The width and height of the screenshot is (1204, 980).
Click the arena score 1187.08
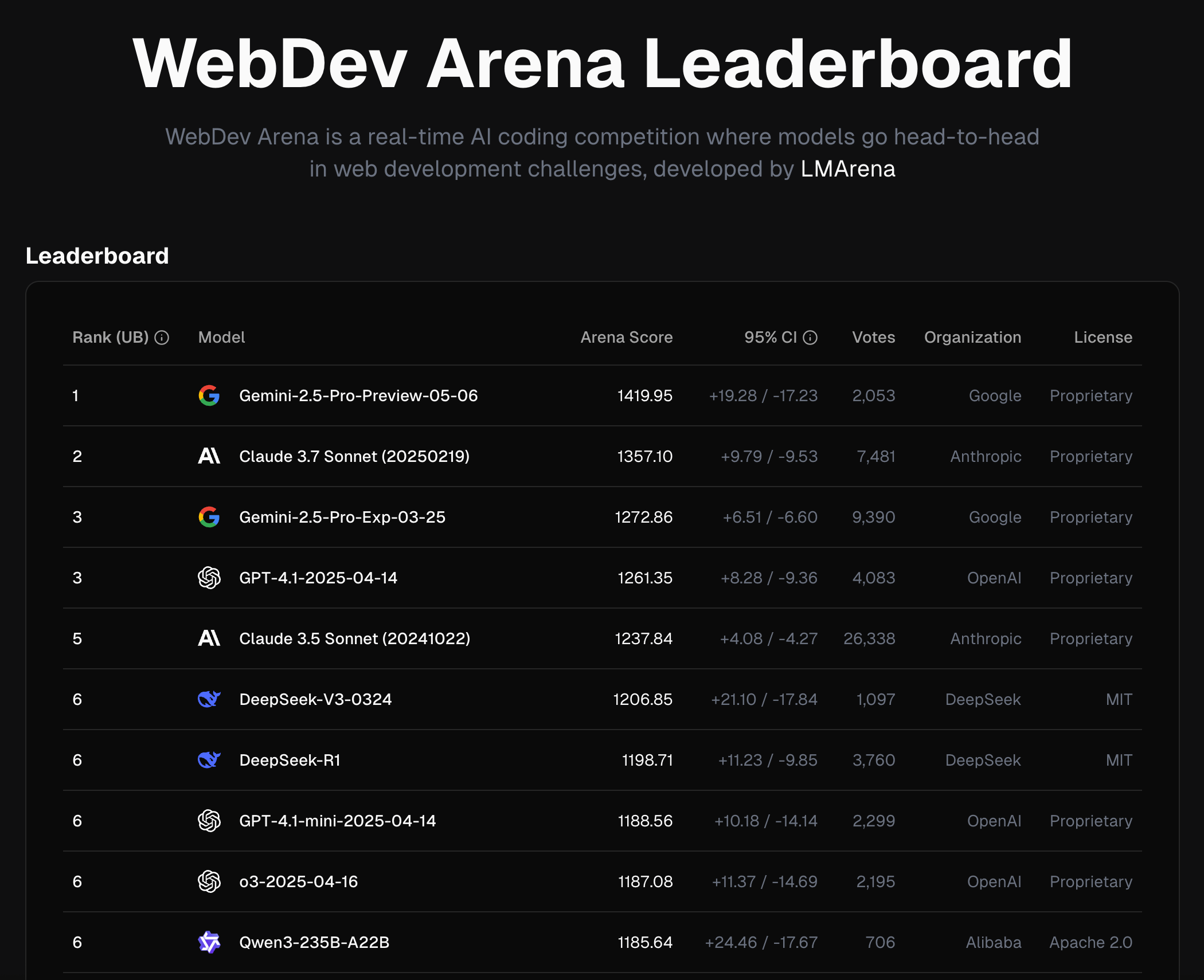pyautogui.click(x=646, y=881)
